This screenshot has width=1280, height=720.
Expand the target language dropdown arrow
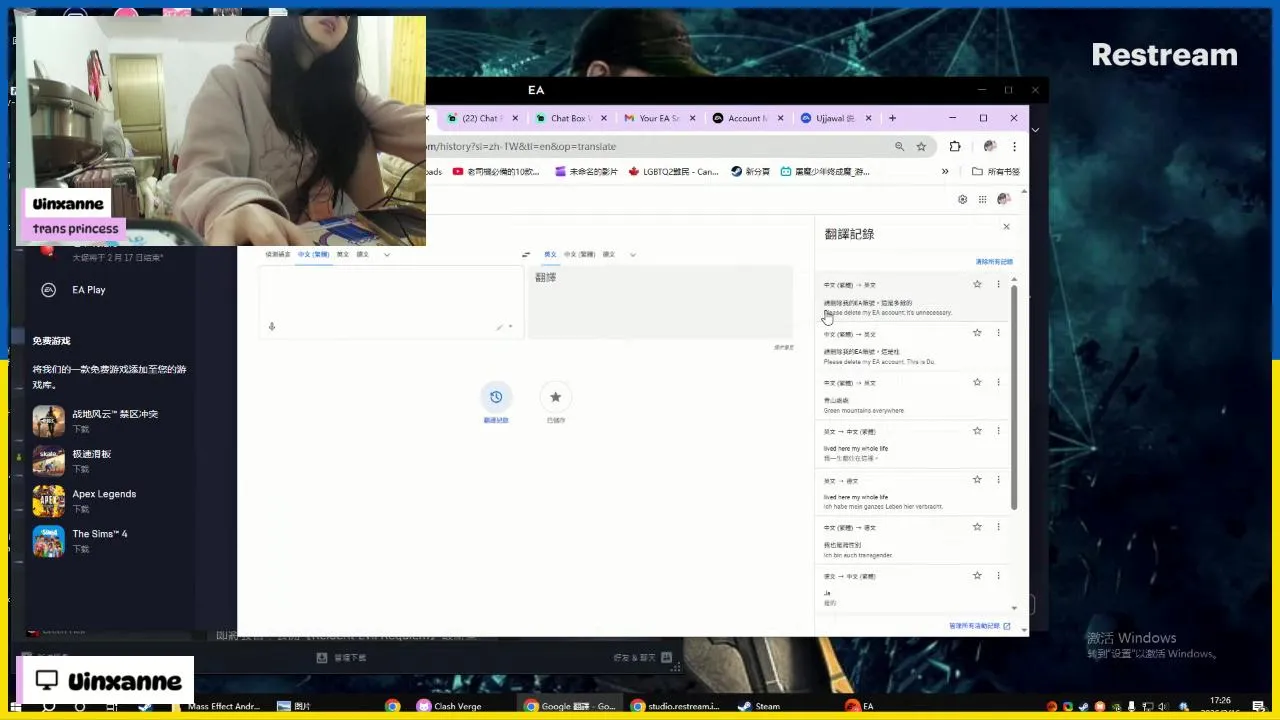(633, 255)
